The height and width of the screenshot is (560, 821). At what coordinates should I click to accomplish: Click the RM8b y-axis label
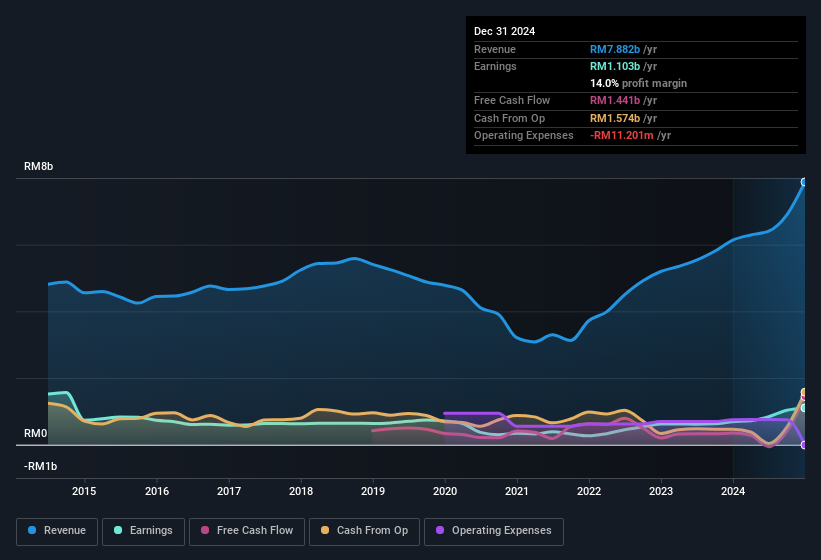[38, 166]
